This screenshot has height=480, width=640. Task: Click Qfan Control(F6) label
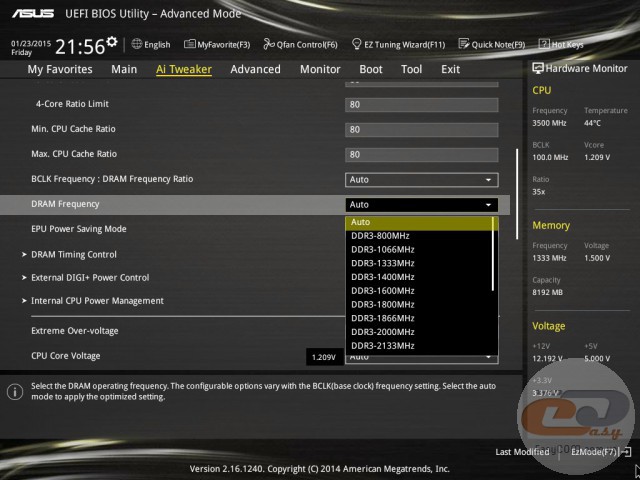coord(307,44)
